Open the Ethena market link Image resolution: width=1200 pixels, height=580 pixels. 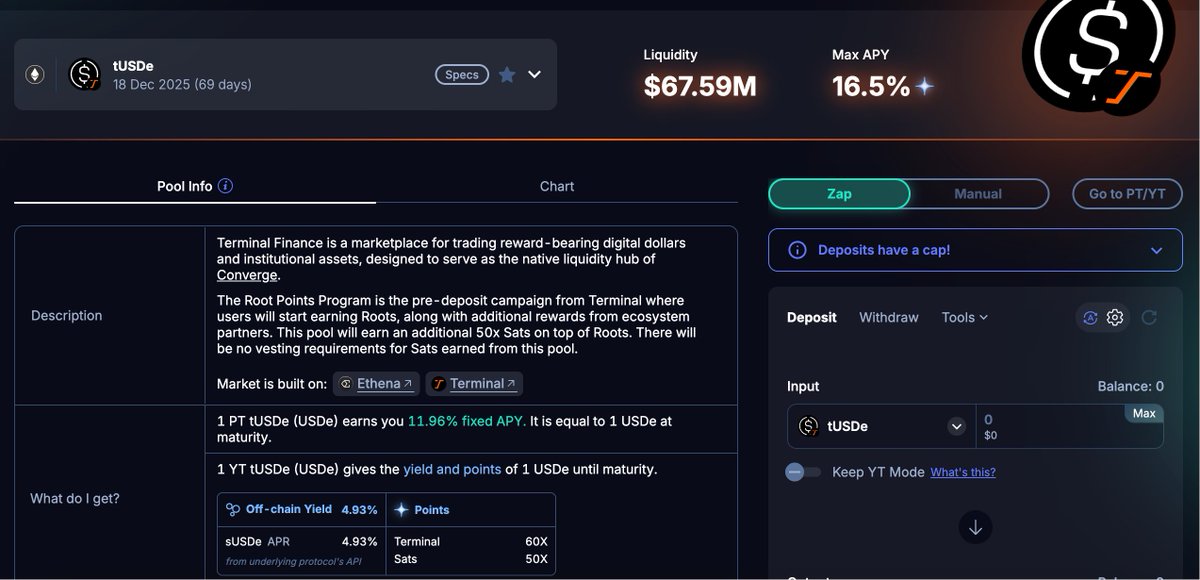point(376,384)
